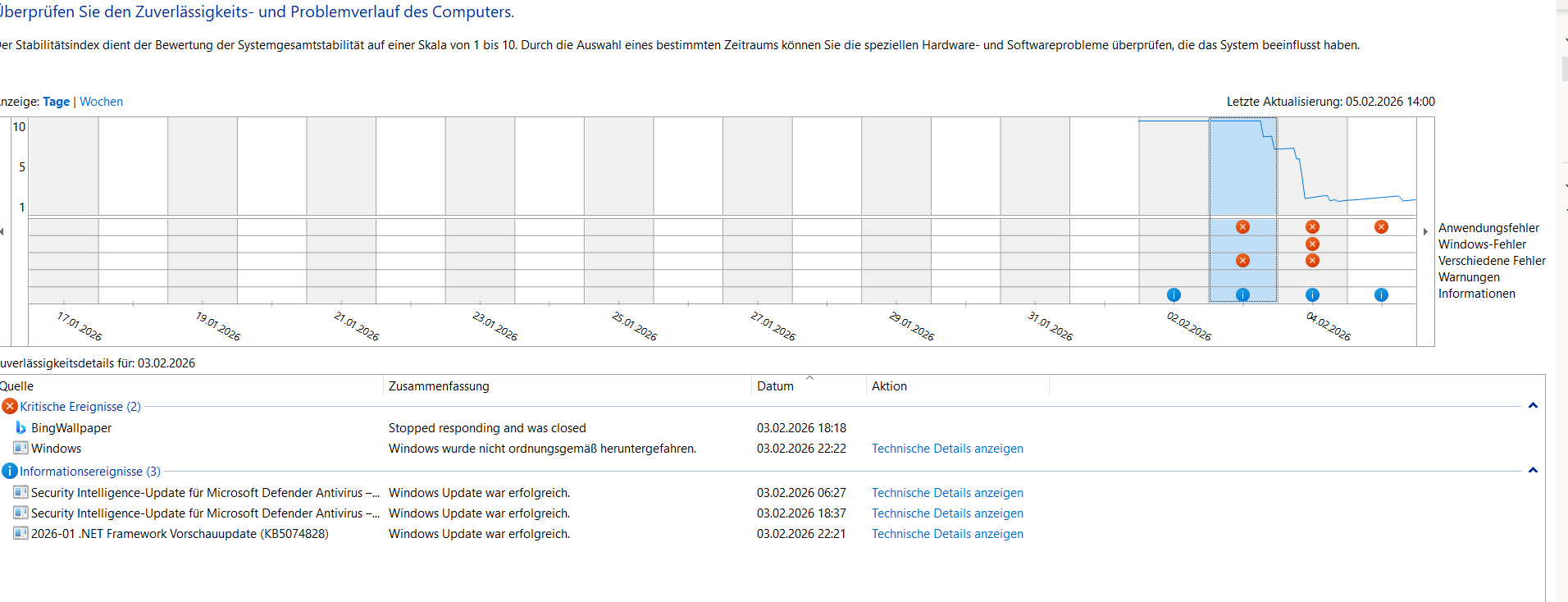1568x602 pixels.
Task: Click information icon on 03.02.2026 column
Action: 1242,295
